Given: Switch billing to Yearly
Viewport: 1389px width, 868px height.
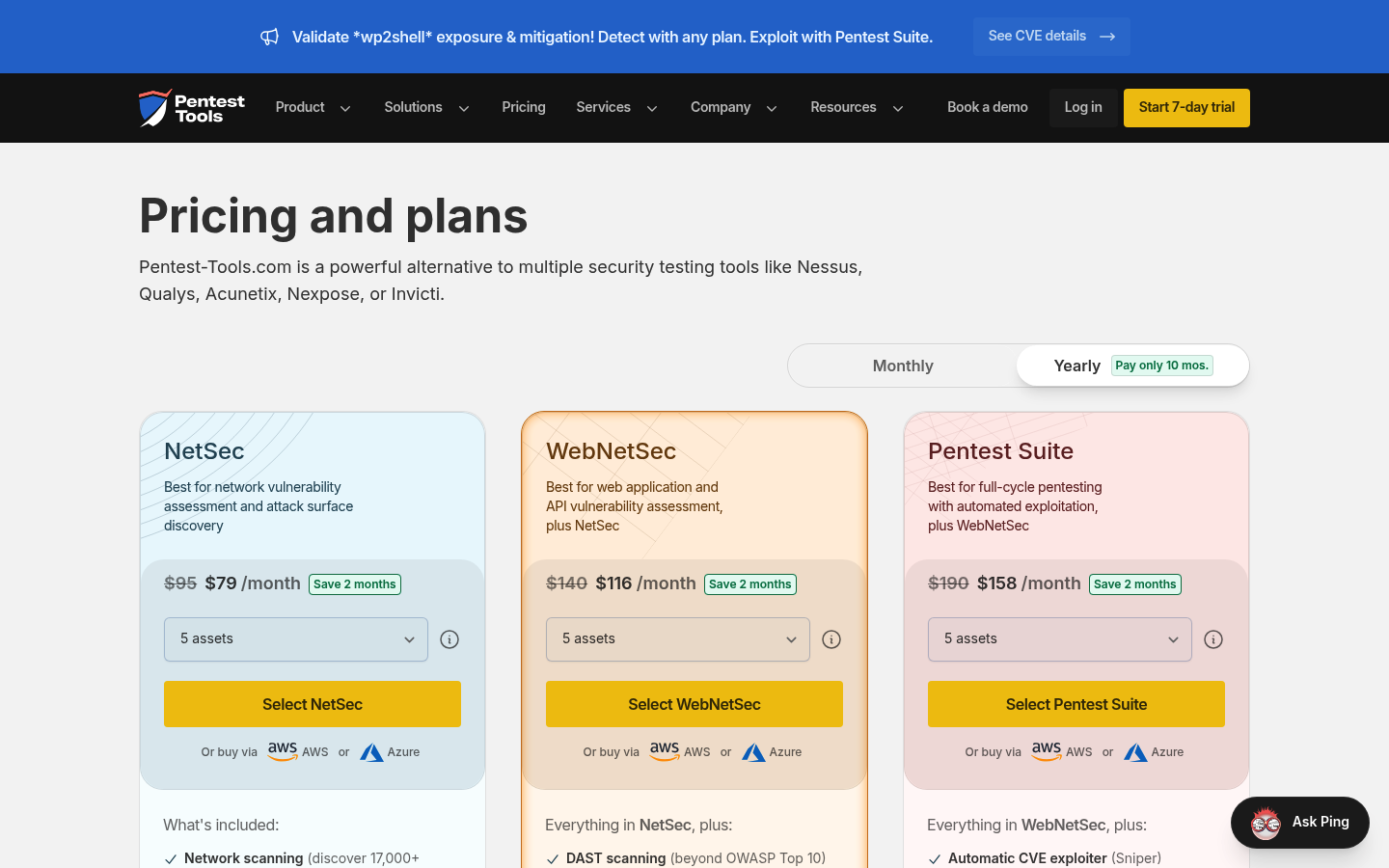Looking at the screenshot, I should click(1132, 366).
